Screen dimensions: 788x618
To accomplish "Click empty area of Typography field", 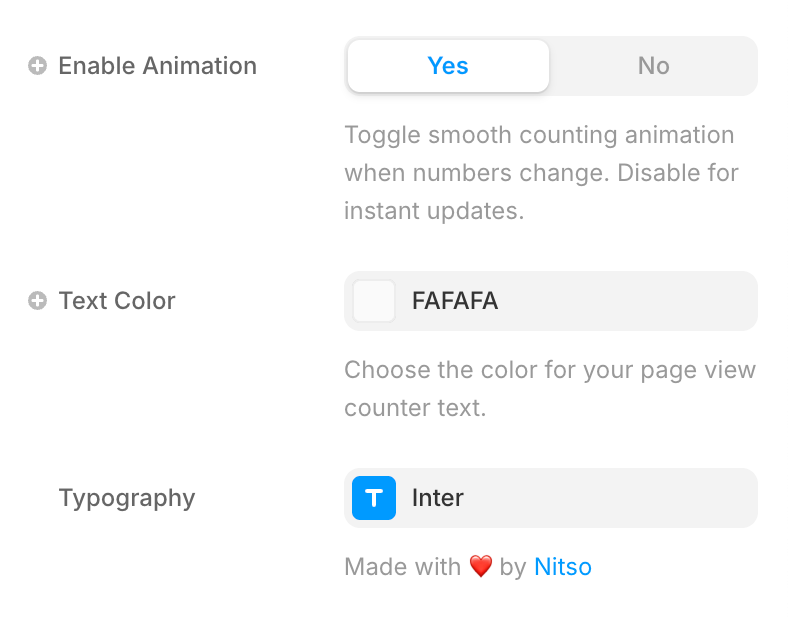I will 611,498.
